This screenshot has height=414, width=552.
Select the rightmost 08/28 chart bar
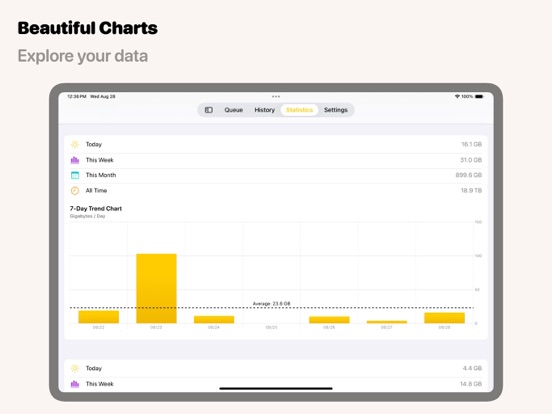[444, 318]
